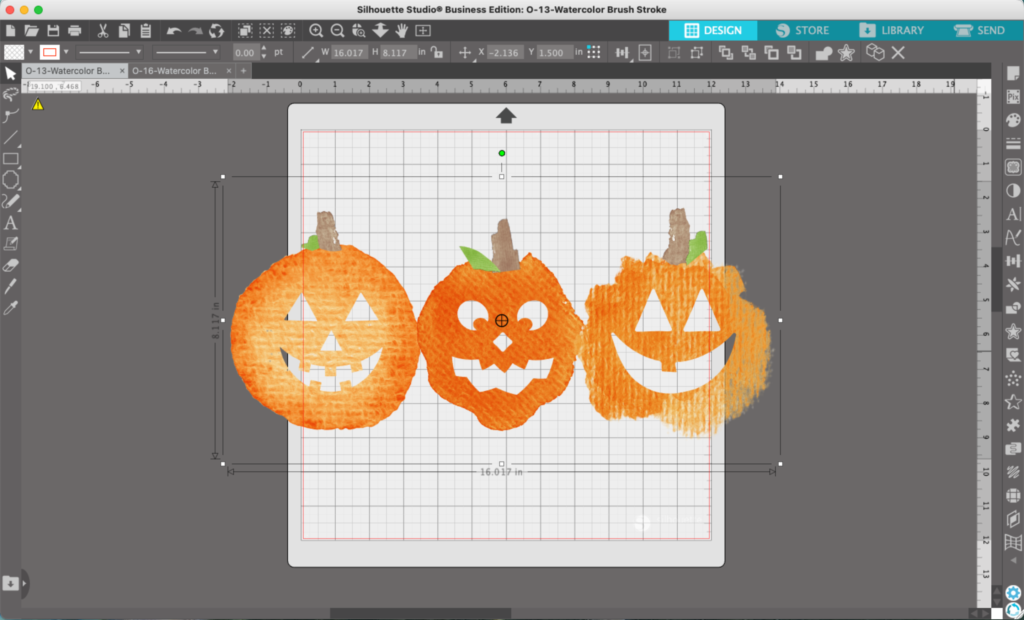
Task: Open the Page Setup panel
Action: pyautogui.click(x=1013, y=74)
